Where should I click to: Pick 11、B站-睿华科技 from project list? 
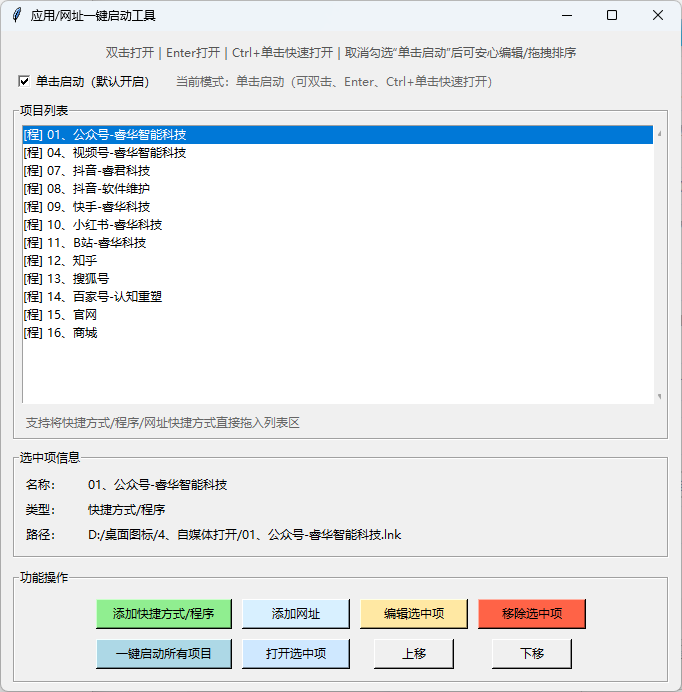tap(84, 243)
